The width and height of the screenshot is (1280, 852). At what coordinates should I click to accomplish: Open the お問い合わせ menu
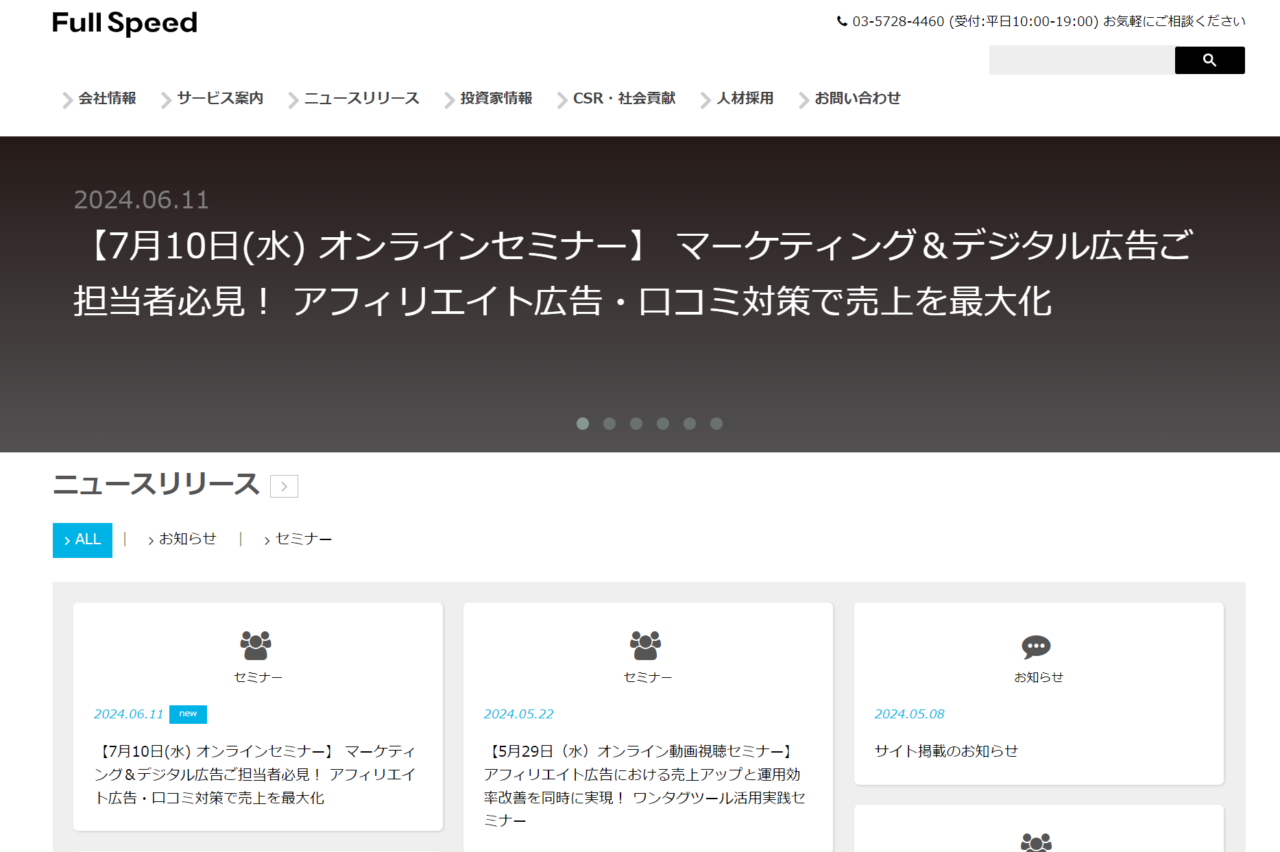[857, 98]
